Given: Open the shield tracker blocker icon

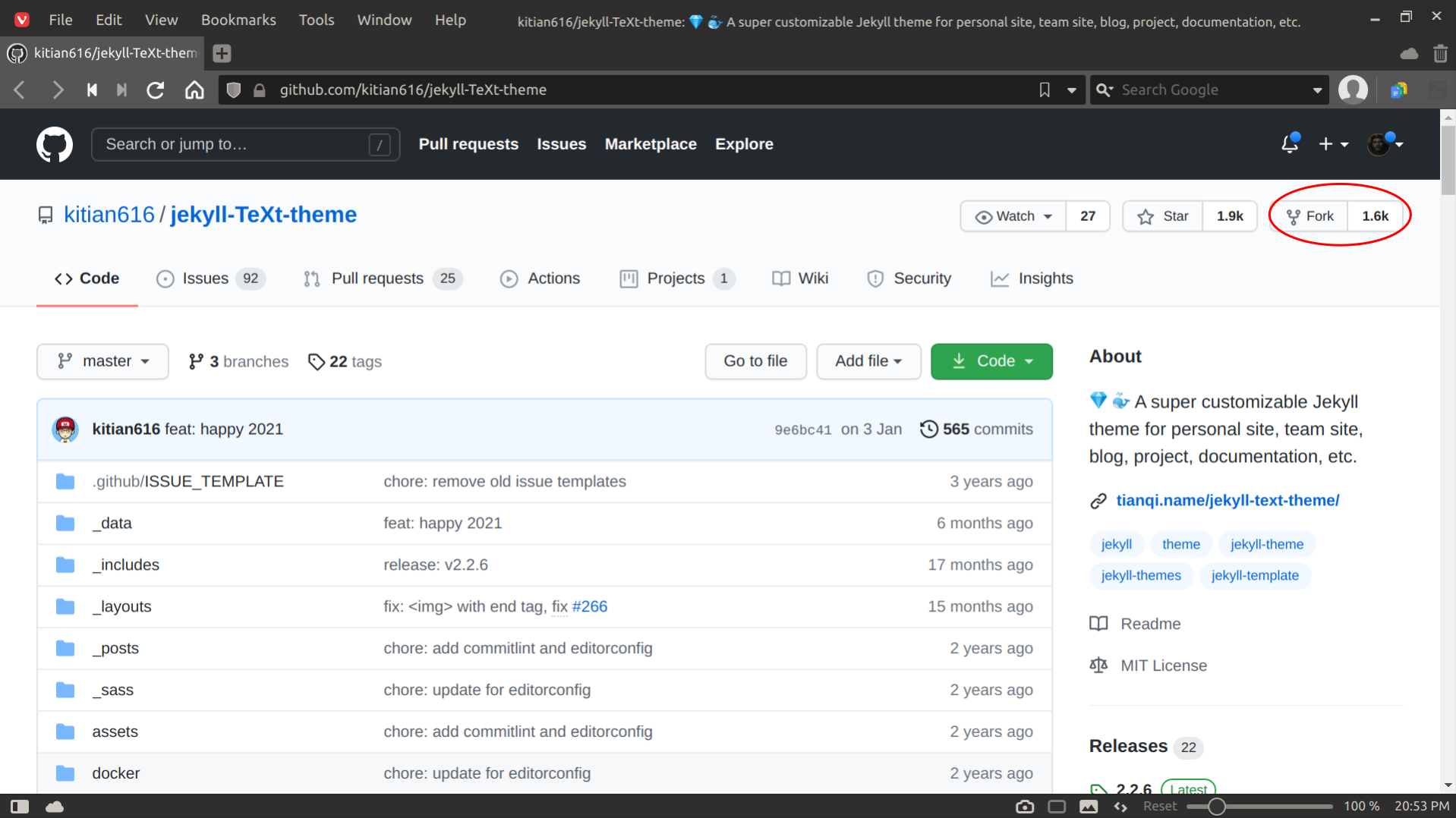Looking at the screenshot, I should (234, 90).
